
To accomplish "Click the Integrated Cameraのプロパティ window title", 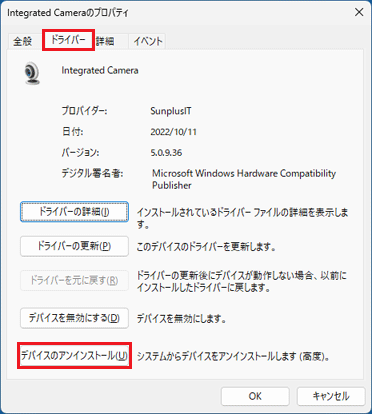I will (68, 13).
